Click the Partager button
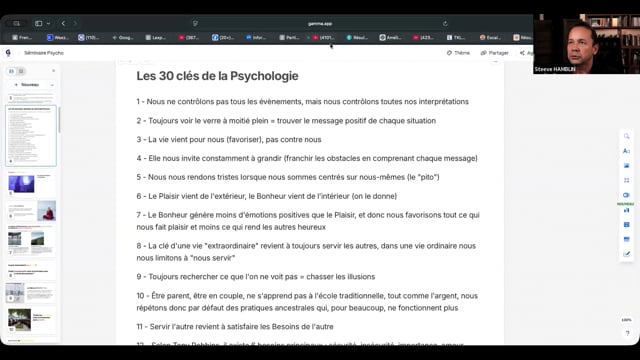The width and height of the screenshot is (640, 360). (x=494, y=53)
